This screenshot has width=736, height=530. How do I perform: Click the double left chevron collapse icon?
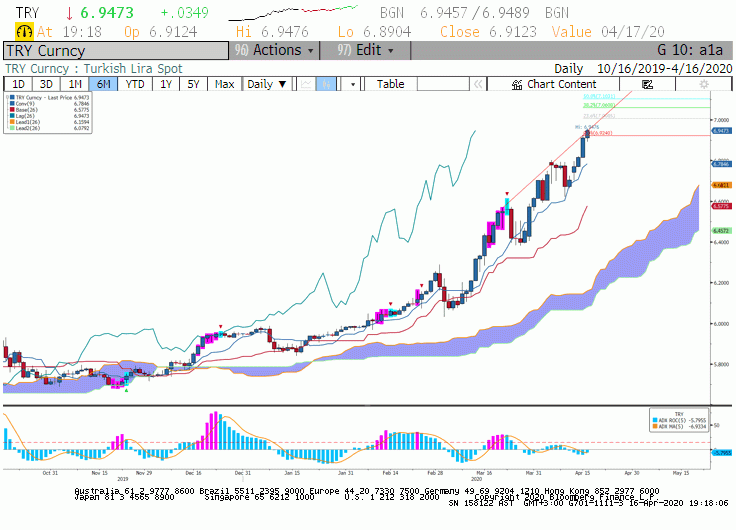click(x=478, y=84)
